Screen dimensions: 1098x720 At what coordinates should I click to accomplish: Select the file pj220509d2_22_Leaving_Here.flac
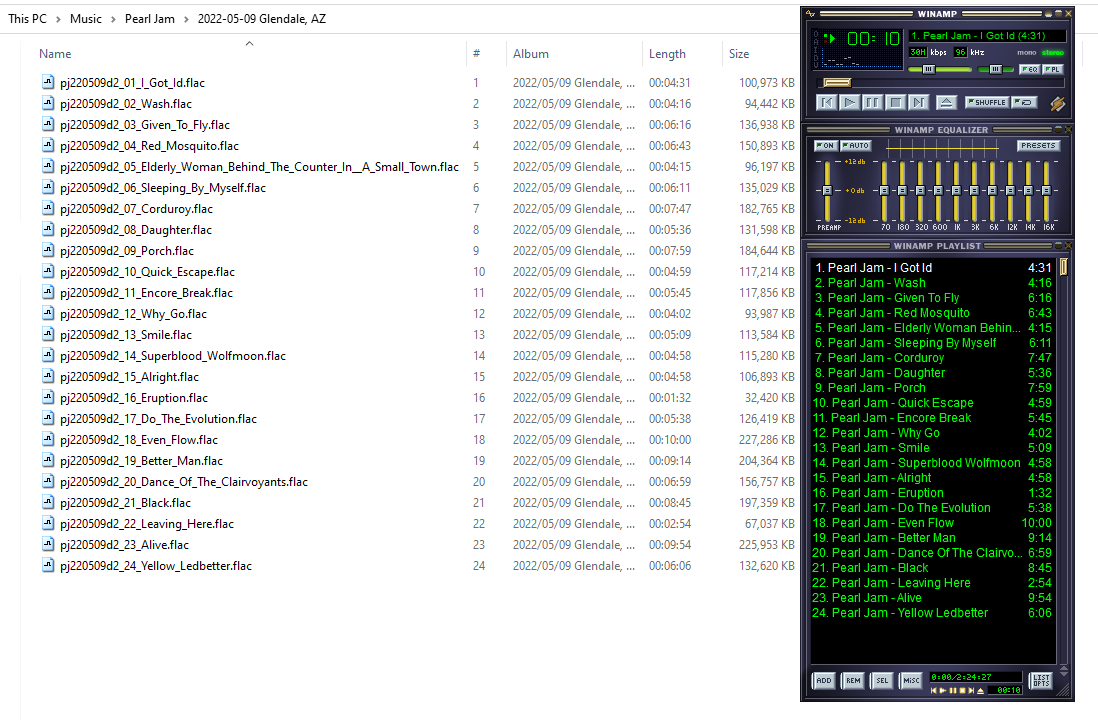147,524
